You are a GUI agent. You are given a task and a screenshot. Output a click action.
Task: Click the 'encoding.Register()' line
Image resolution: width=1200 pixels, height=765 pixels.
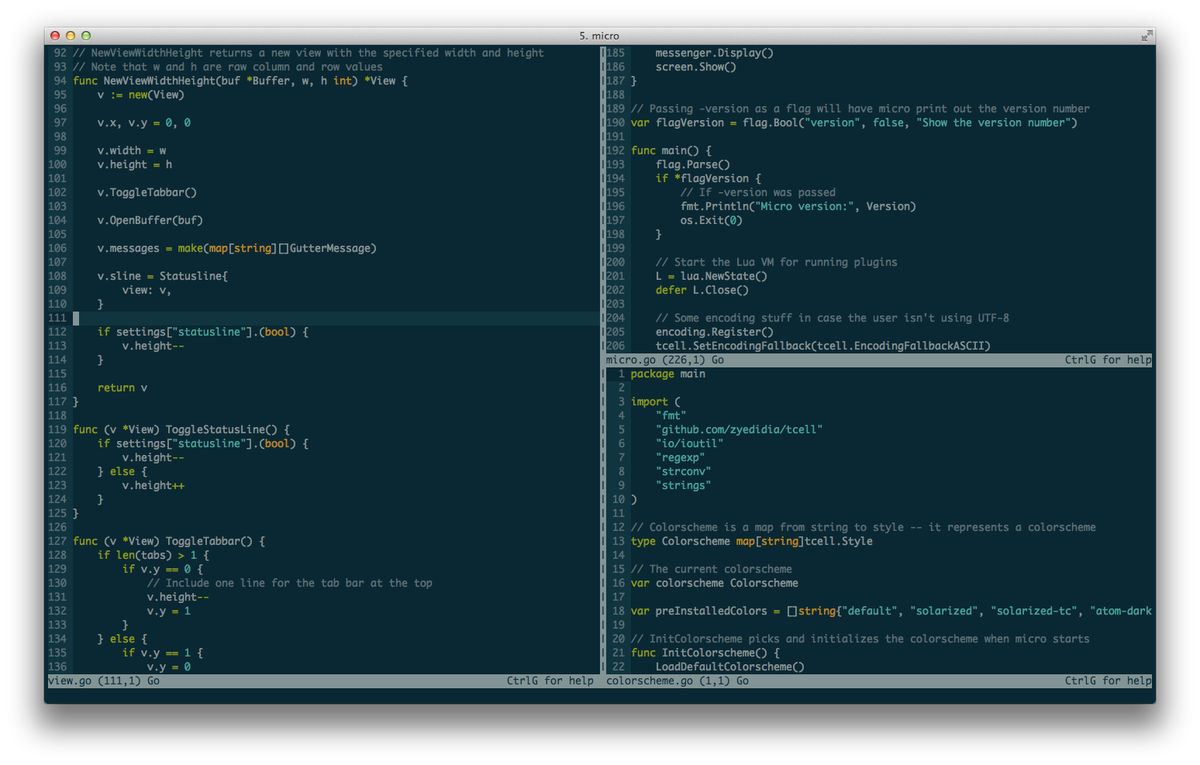click(x=714, y=333)
